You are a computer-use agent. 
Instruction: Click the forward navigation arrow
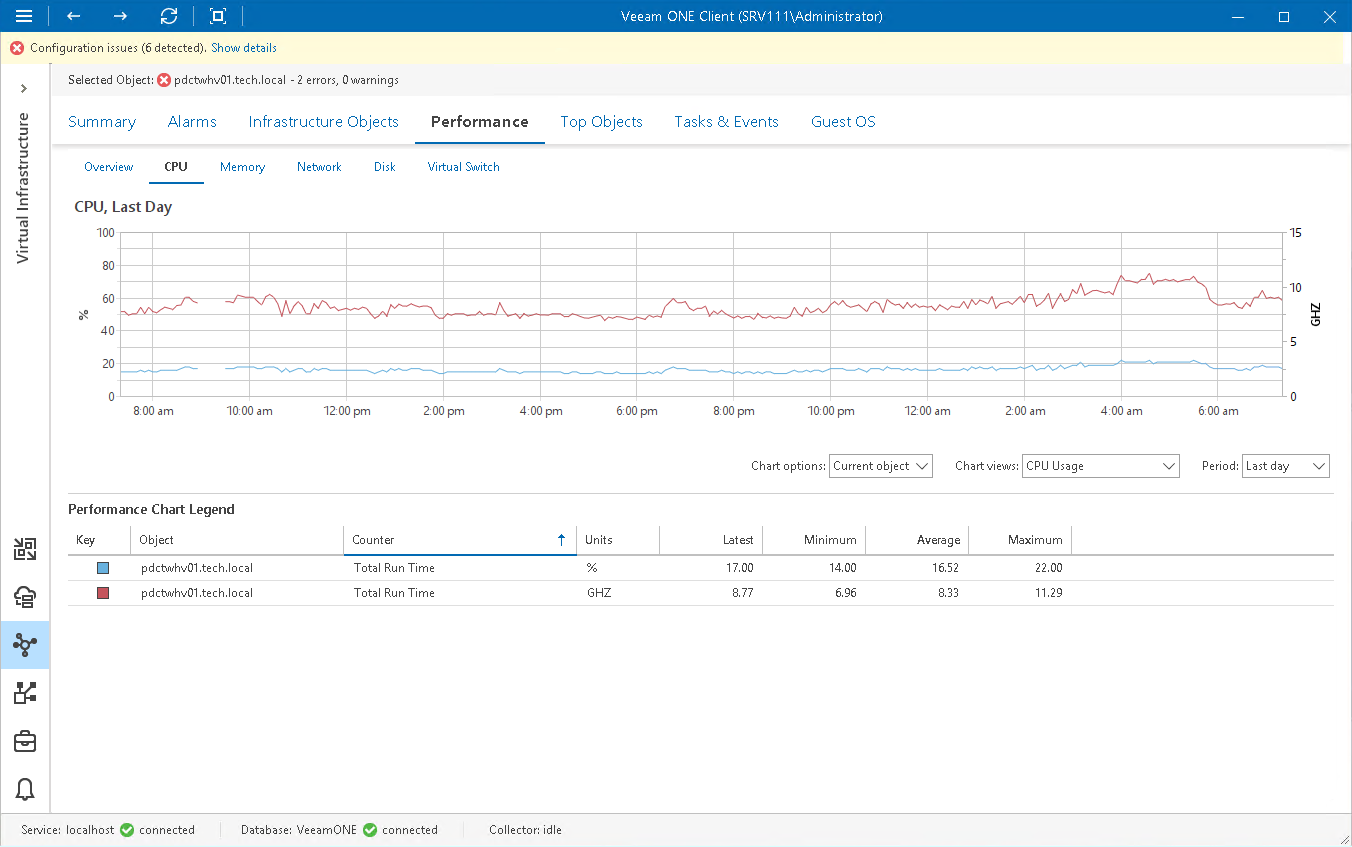click(x=120, y=16)
